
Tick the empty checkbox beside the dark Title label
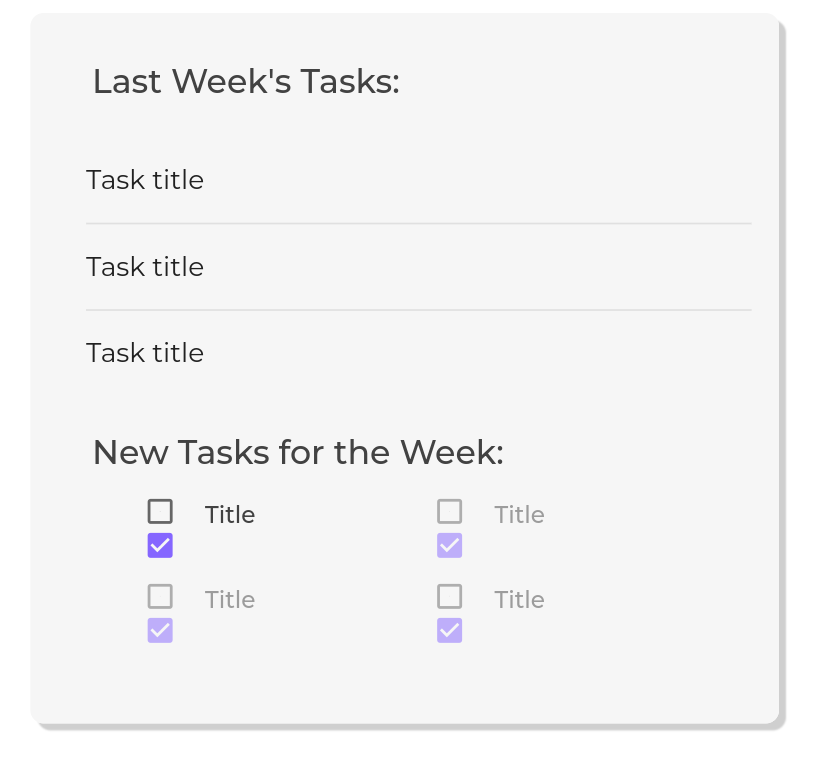point(160,512)
